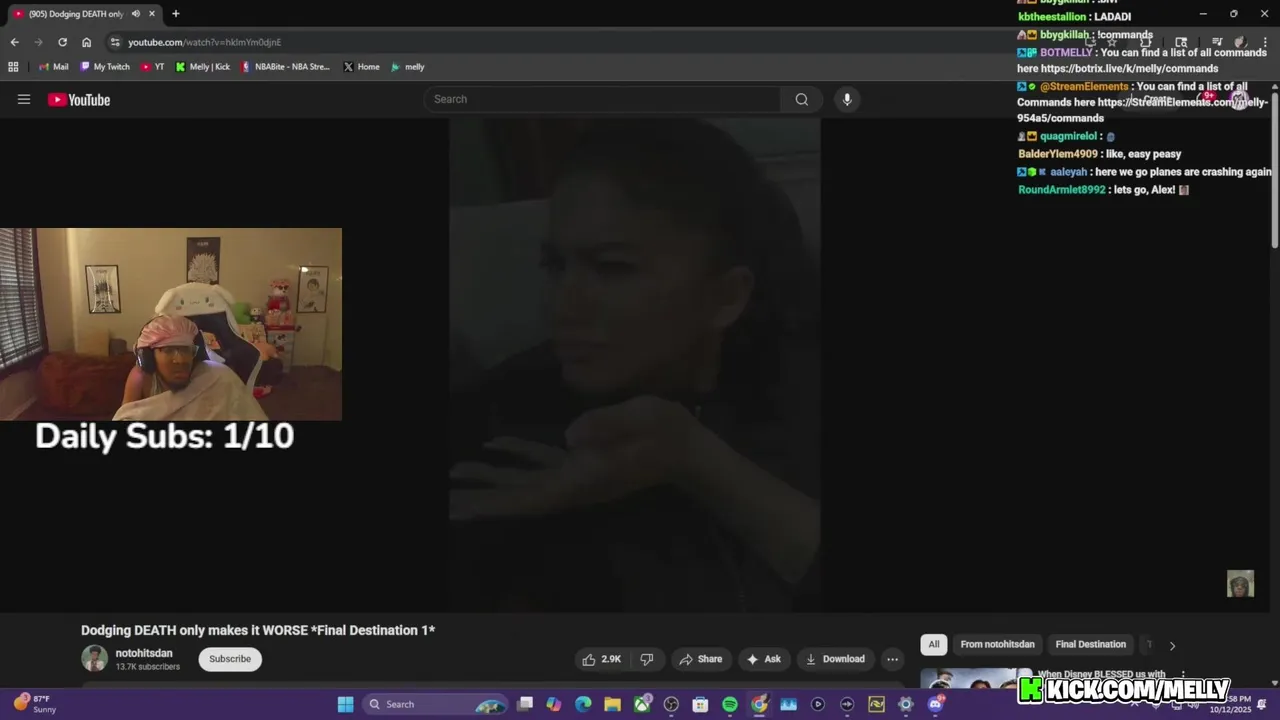Ask about this video
The height and width of the screenshot is (720, 1280).
[x=763, y=659]
